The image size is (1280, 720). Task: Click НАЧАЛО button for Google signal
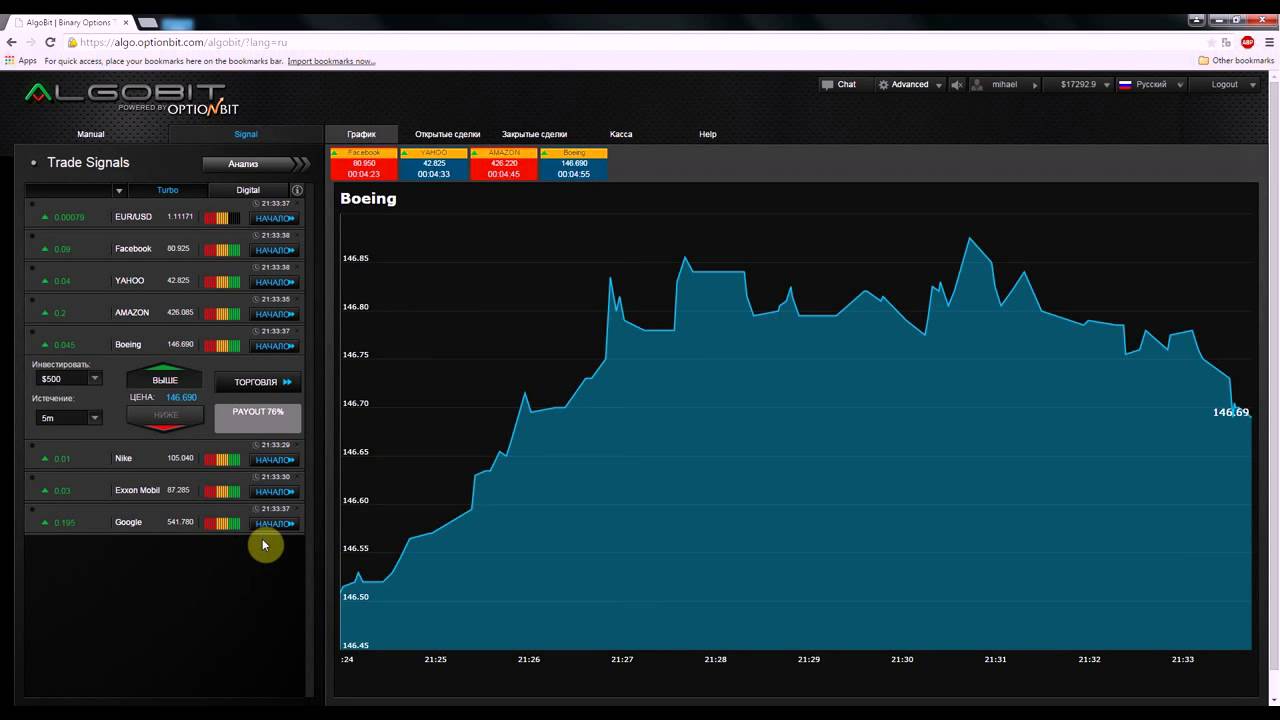tap(274, 524)
